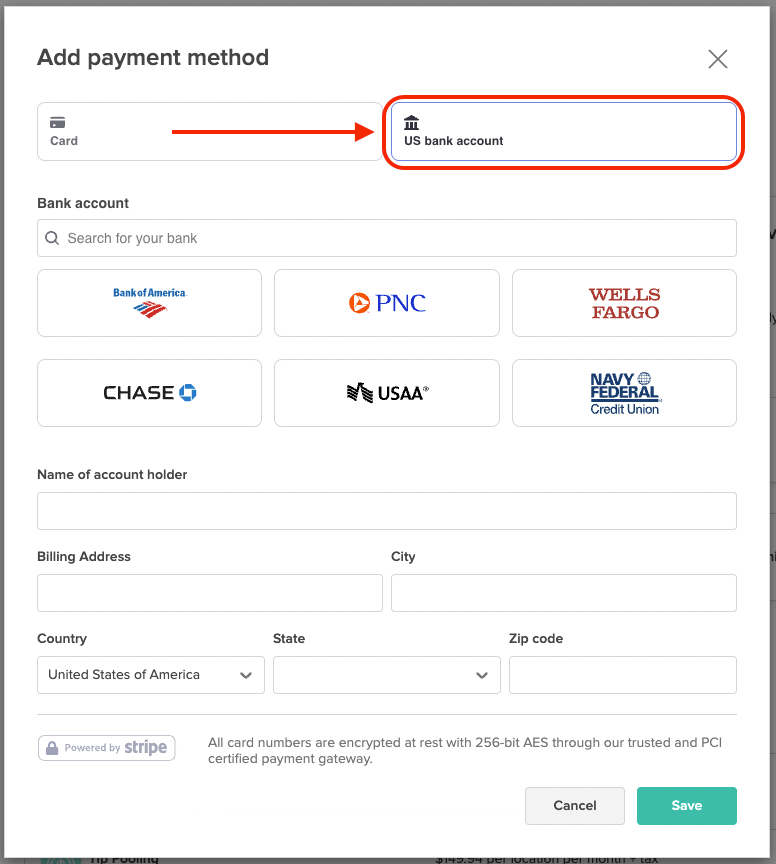Screen dimensions: 776x864
Task: Click the magnifying glass in the bank search
Action: 51,238
